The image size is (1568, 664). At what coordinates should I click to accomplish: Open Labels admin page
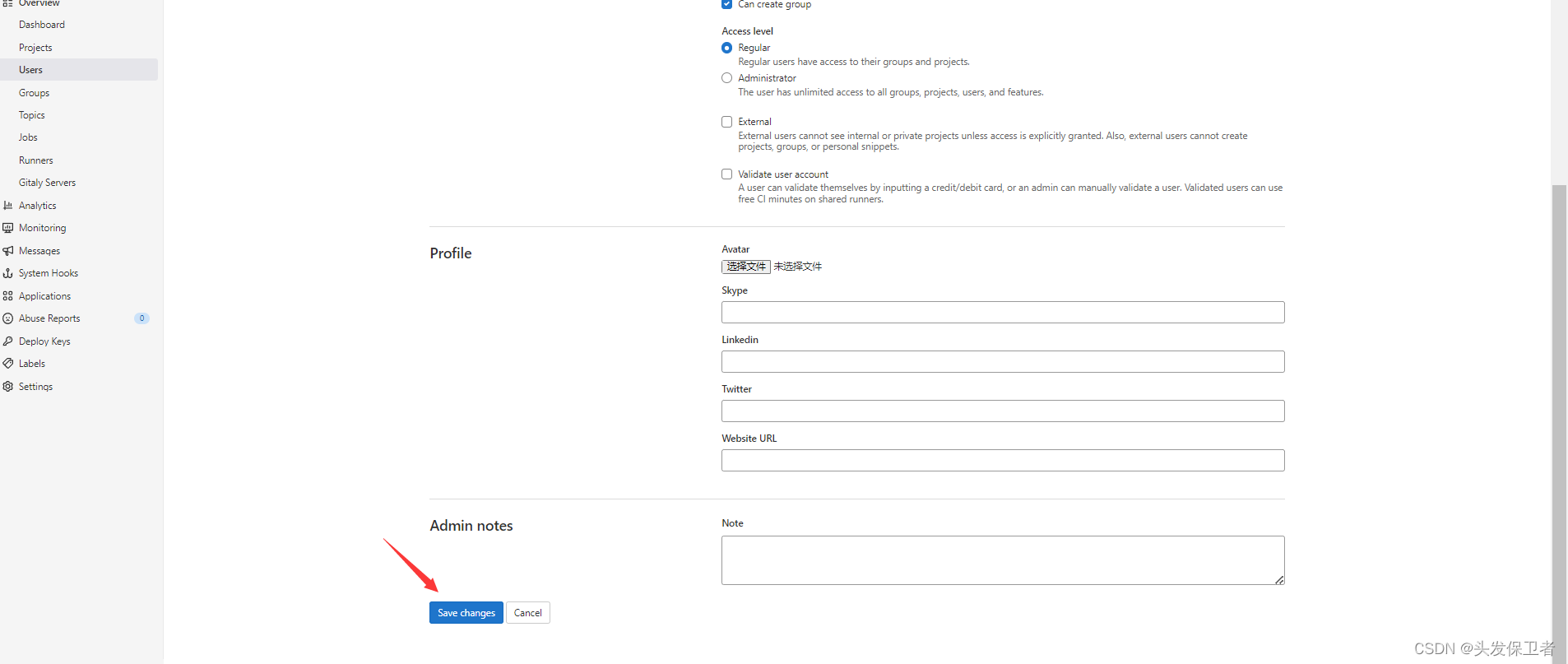pyautogui.click(x=79, y=364)
